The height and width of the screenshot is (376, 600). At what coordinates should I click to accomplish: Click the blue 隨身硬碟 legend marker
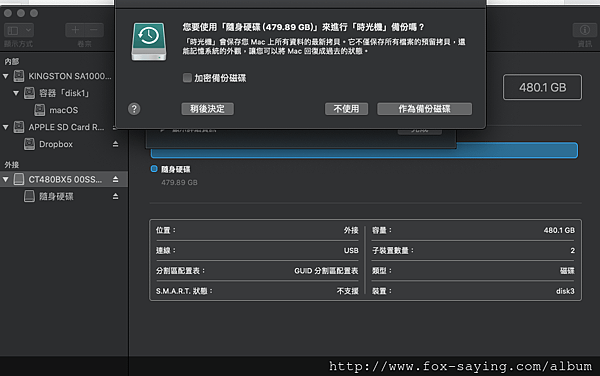[x=154, y=169]
